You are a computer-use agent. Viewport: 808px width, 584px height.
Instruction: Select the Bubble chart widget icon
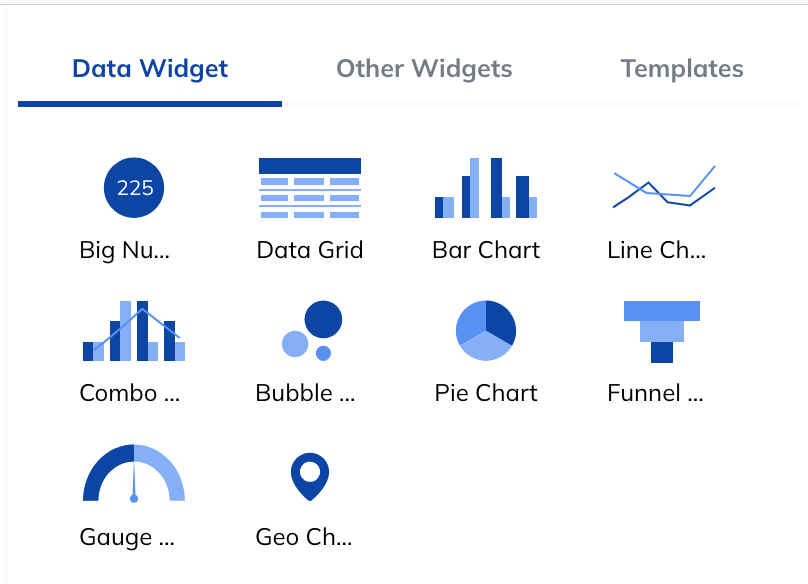(x=309, y=330)
